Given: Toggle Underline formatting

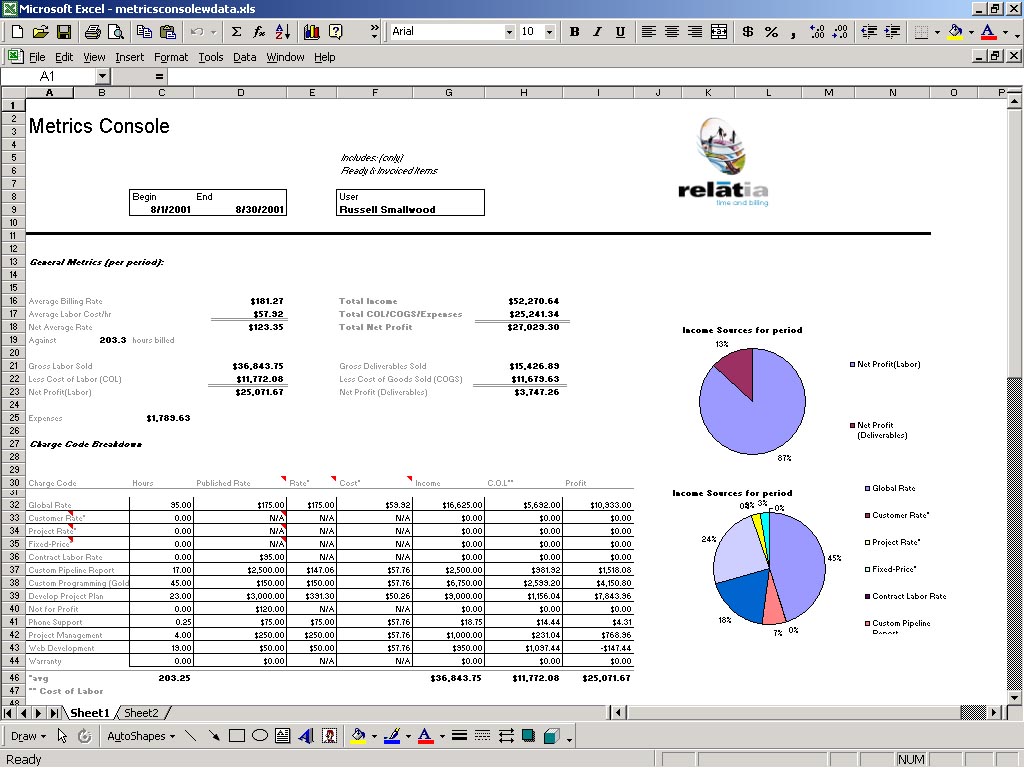Looking at the screenshot, I should (620, 31).
